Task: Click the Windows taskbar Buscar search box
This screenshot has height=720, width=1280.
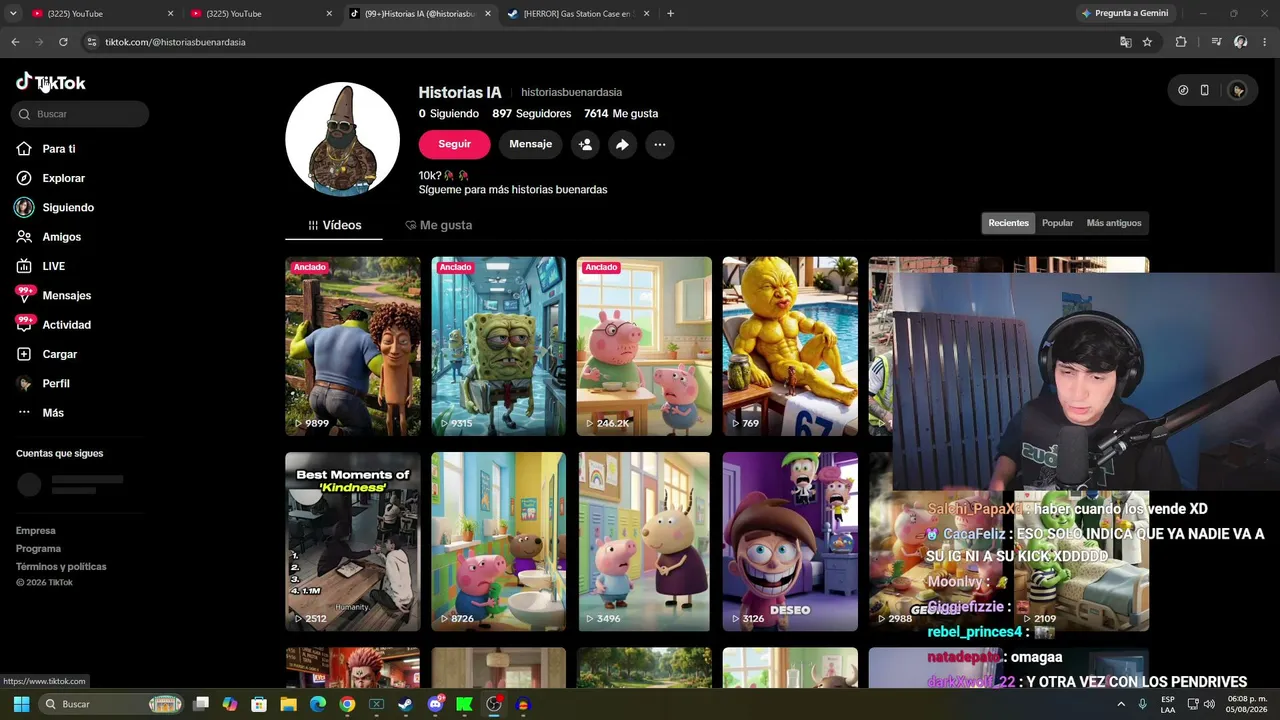Action: click(112, 704)
